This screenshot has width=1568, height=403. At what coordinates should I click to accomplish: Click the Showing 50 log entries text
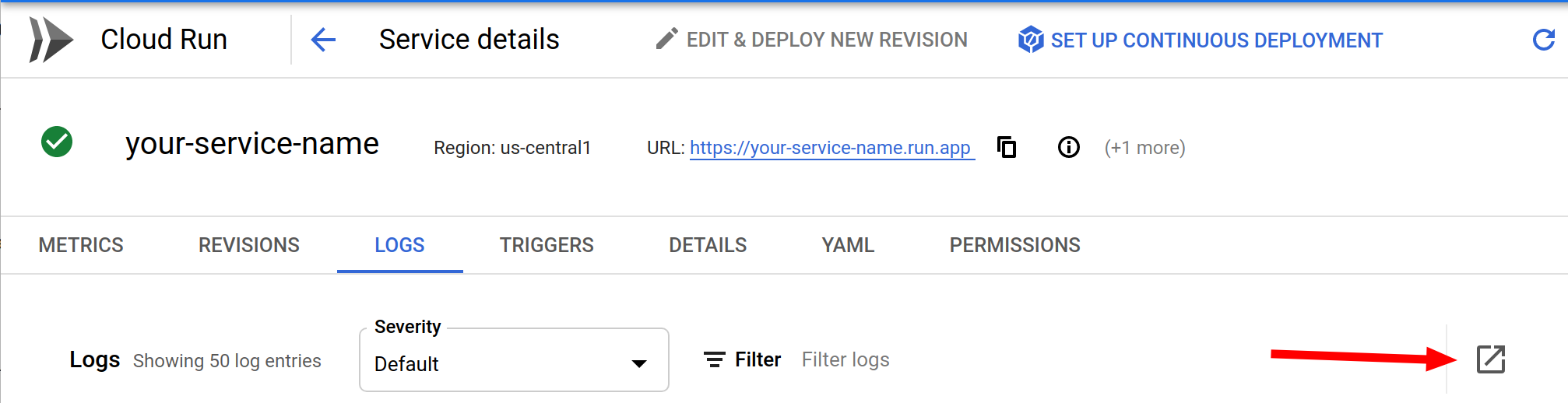coord(227,361)
